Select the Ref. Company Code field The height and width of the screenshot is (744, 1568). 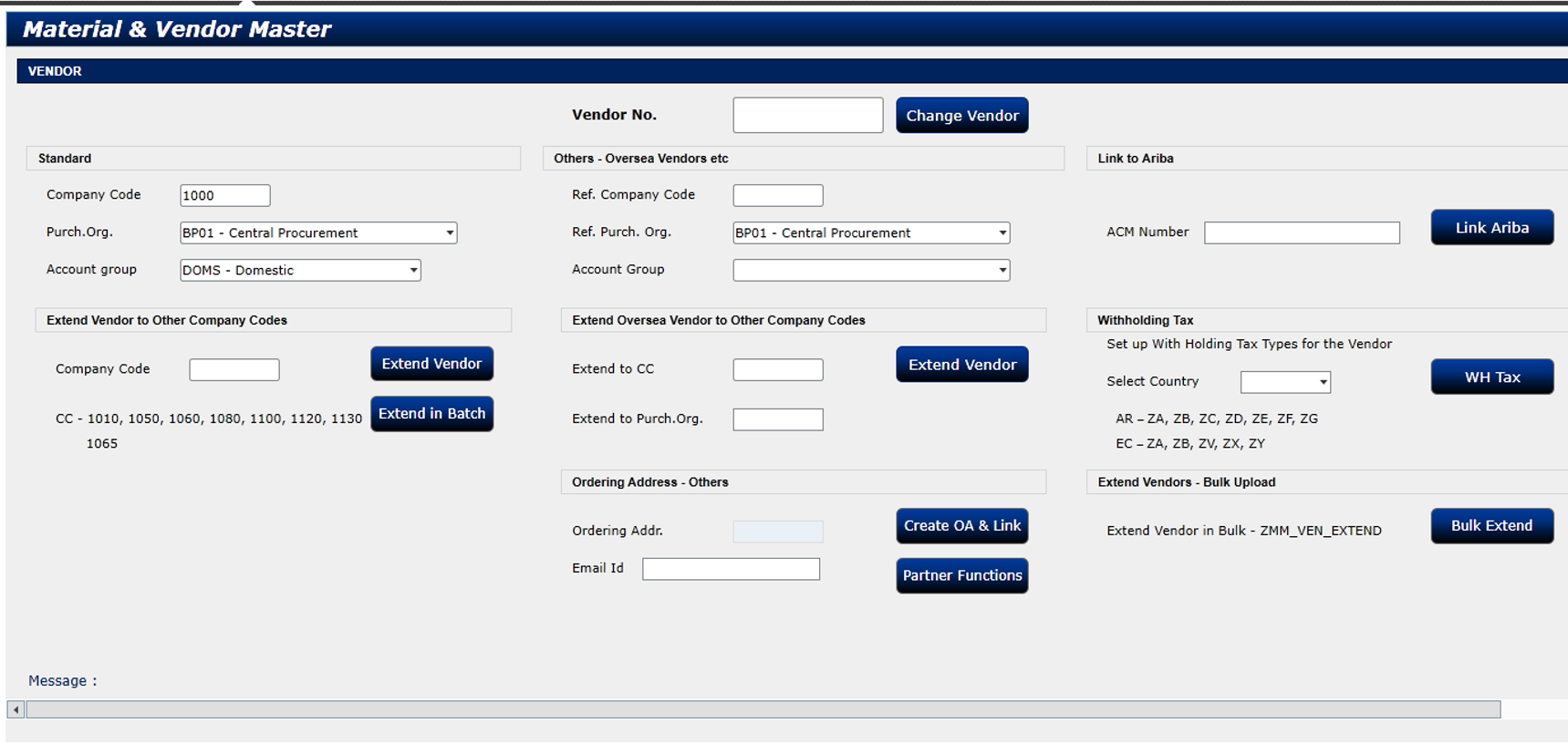(777, 196)
